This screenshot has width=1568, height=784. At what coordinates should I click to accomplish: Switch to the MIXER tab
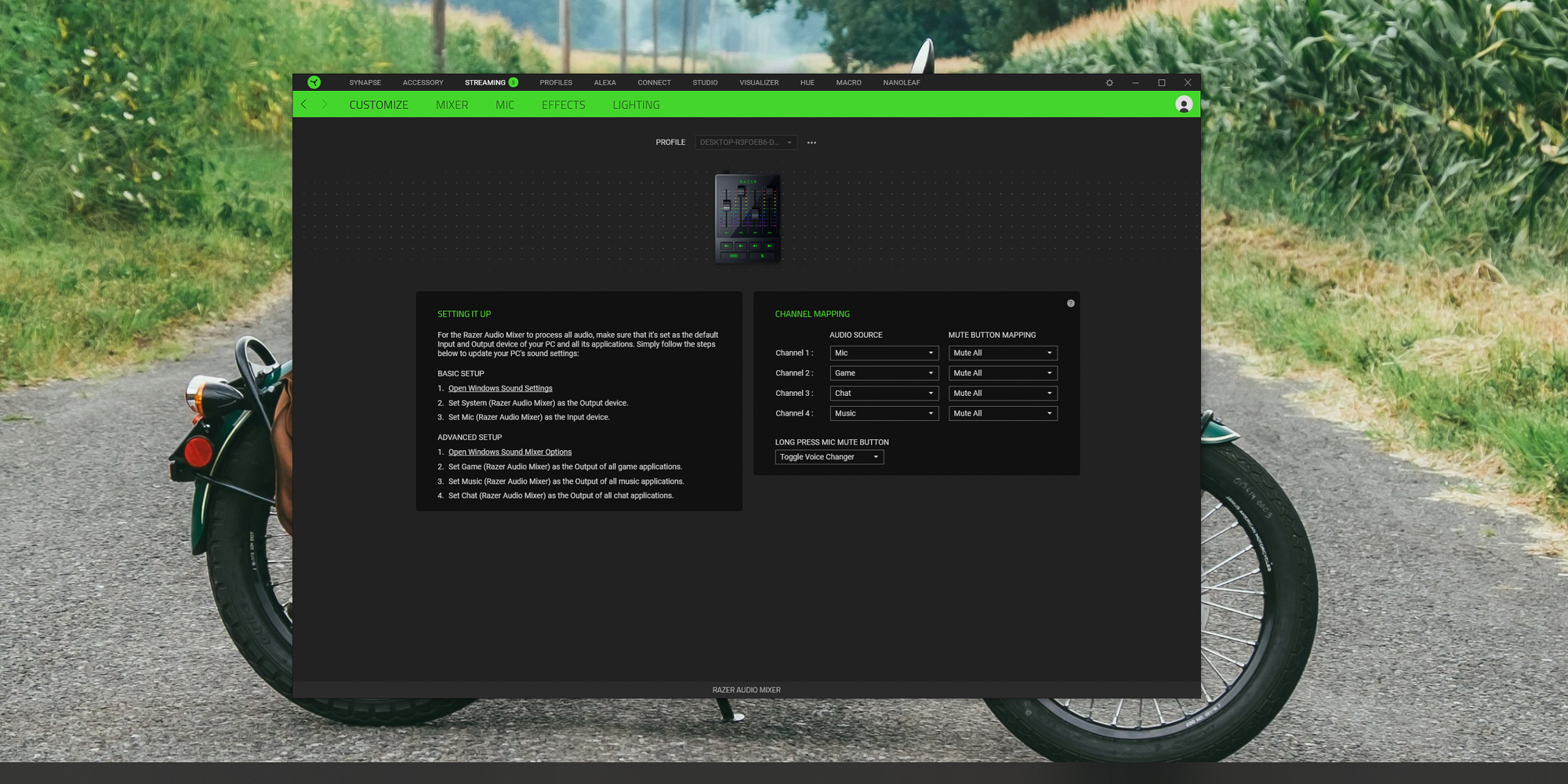(x=452, y=104)
